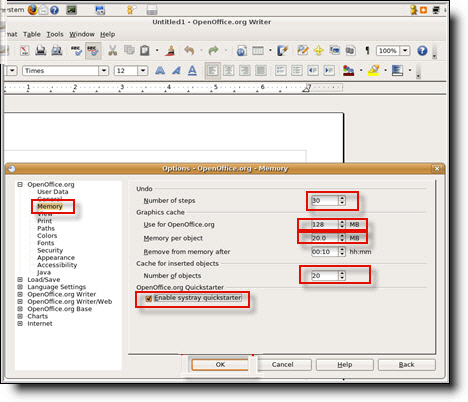Open the Help menu
Image resolution: width=468 pixels, height=402 pixels.
coord(107,34)
